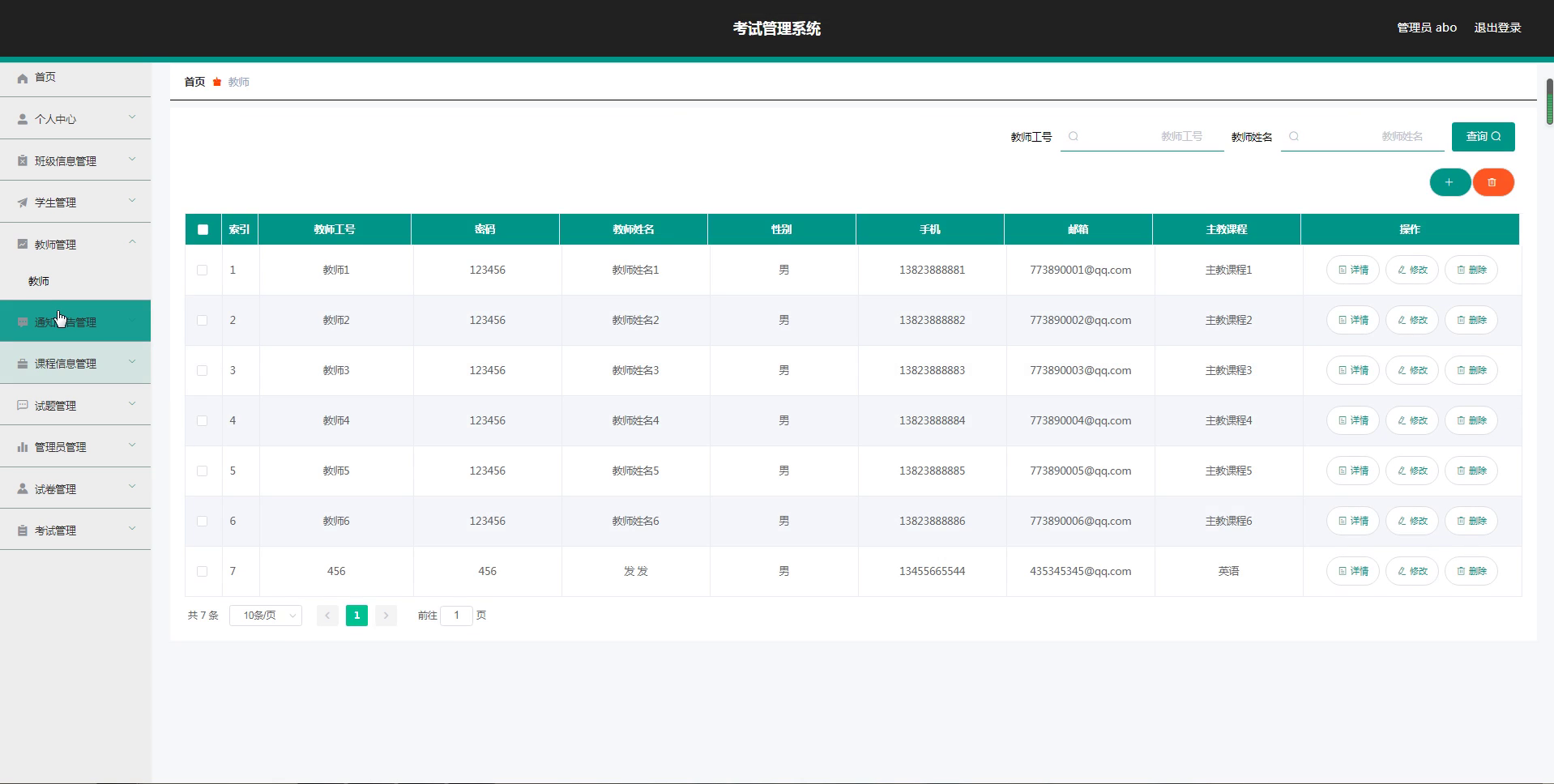Screen dimensions: 1554x784
Task: Click the 前往 page number input
Action: coord(456,616)
